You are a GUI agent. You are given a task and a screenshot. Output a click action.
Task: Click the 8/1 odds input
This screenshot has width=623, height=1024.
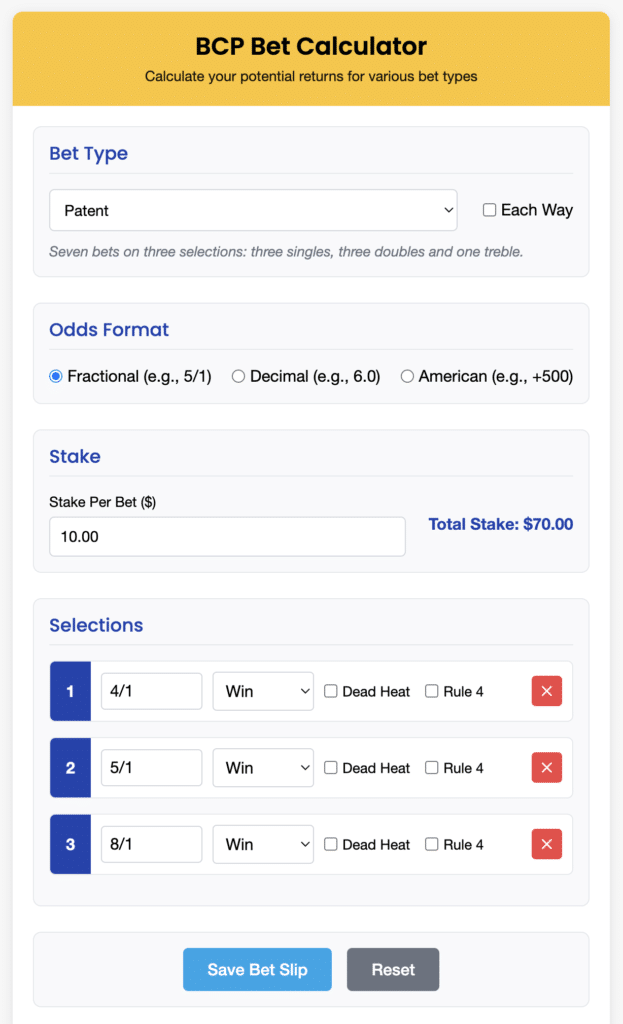tap(152, 844)
